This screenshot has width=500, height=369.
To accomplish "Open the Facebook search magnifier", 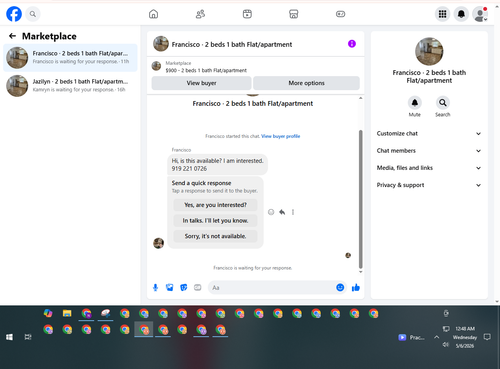I will pos(33,14).
